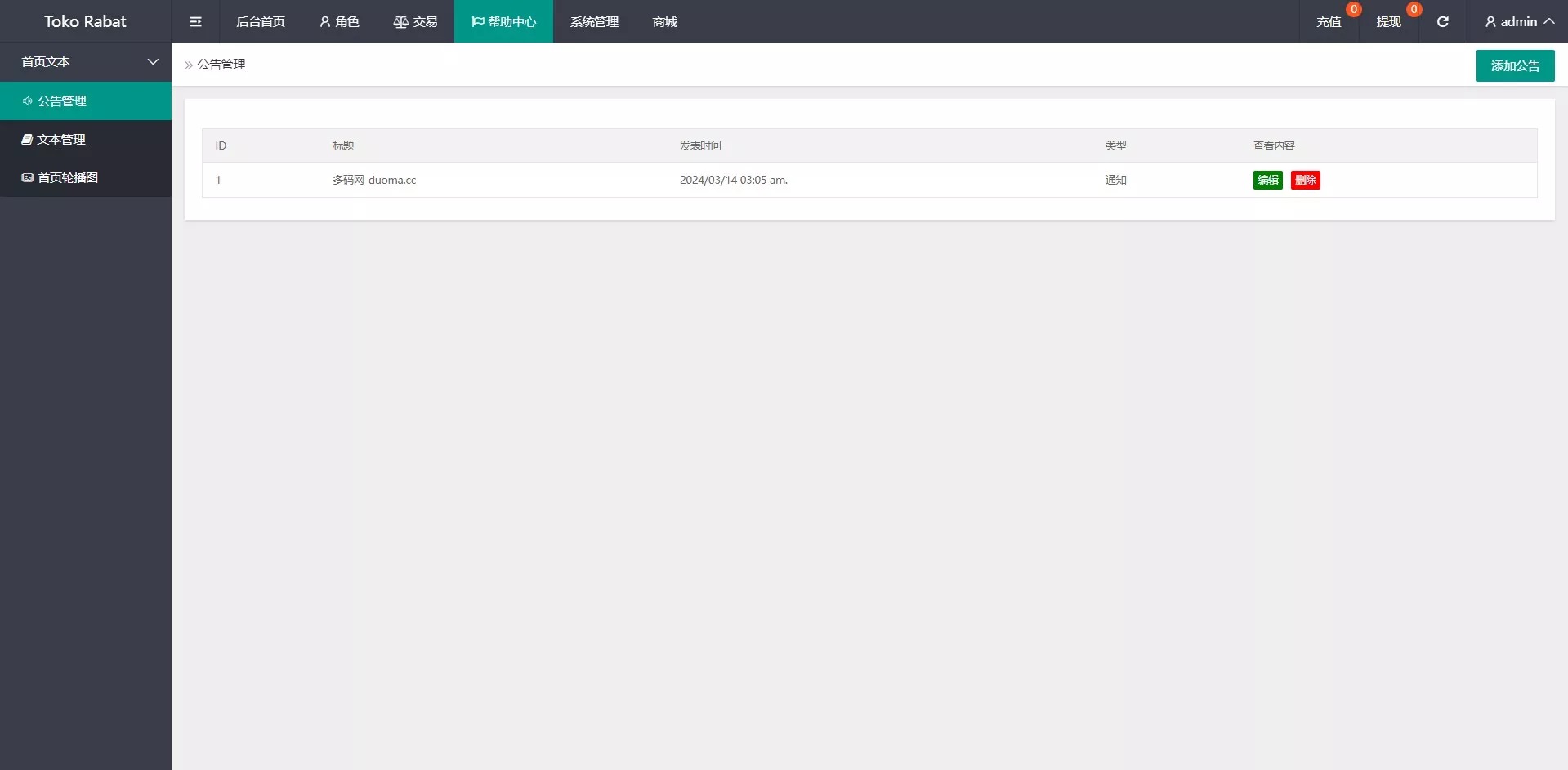Screen dimensions: 1568x770
Task: Go to the 商城 menu
Action: (664, 21)
